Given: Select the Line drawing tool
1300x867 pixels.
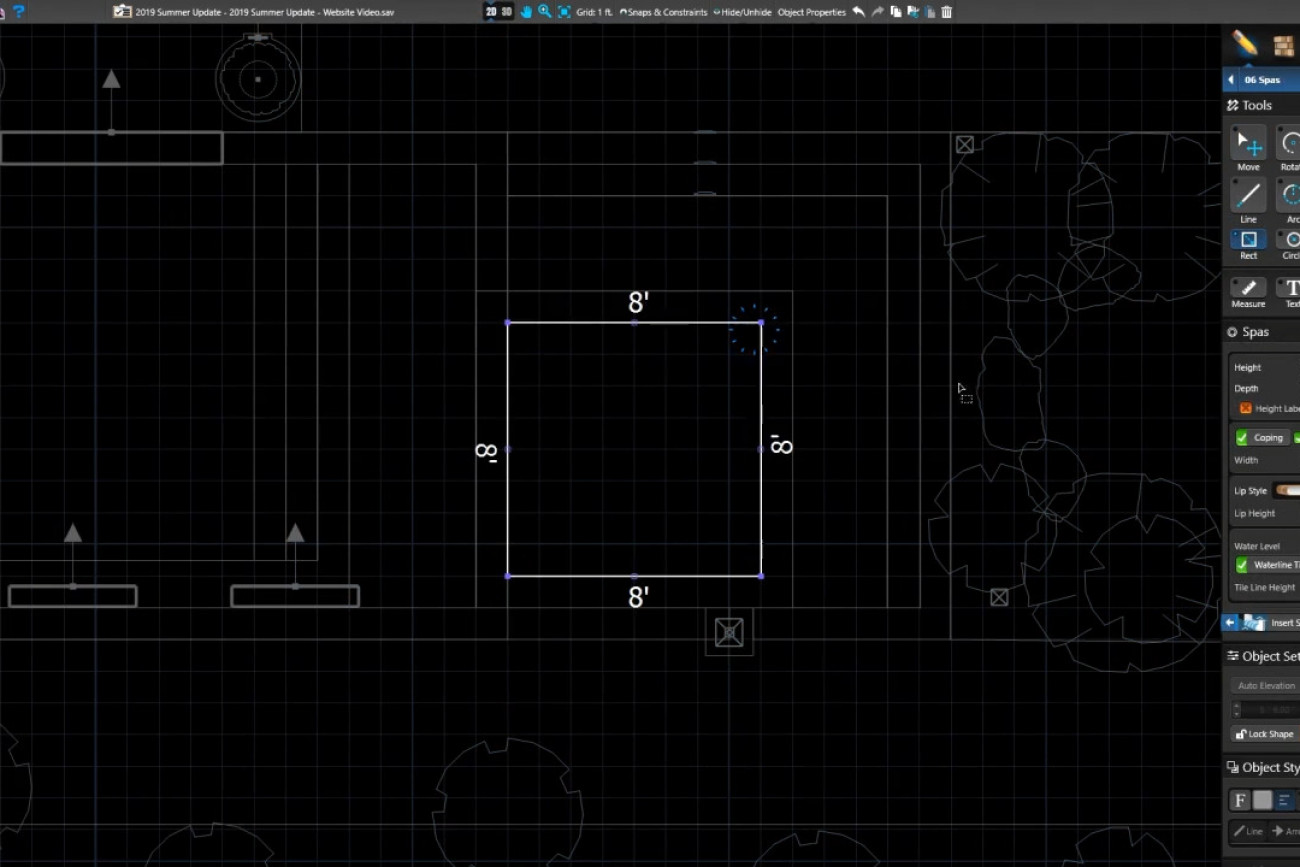Looking at the screenshot, I should click(x=1248, y=196).
